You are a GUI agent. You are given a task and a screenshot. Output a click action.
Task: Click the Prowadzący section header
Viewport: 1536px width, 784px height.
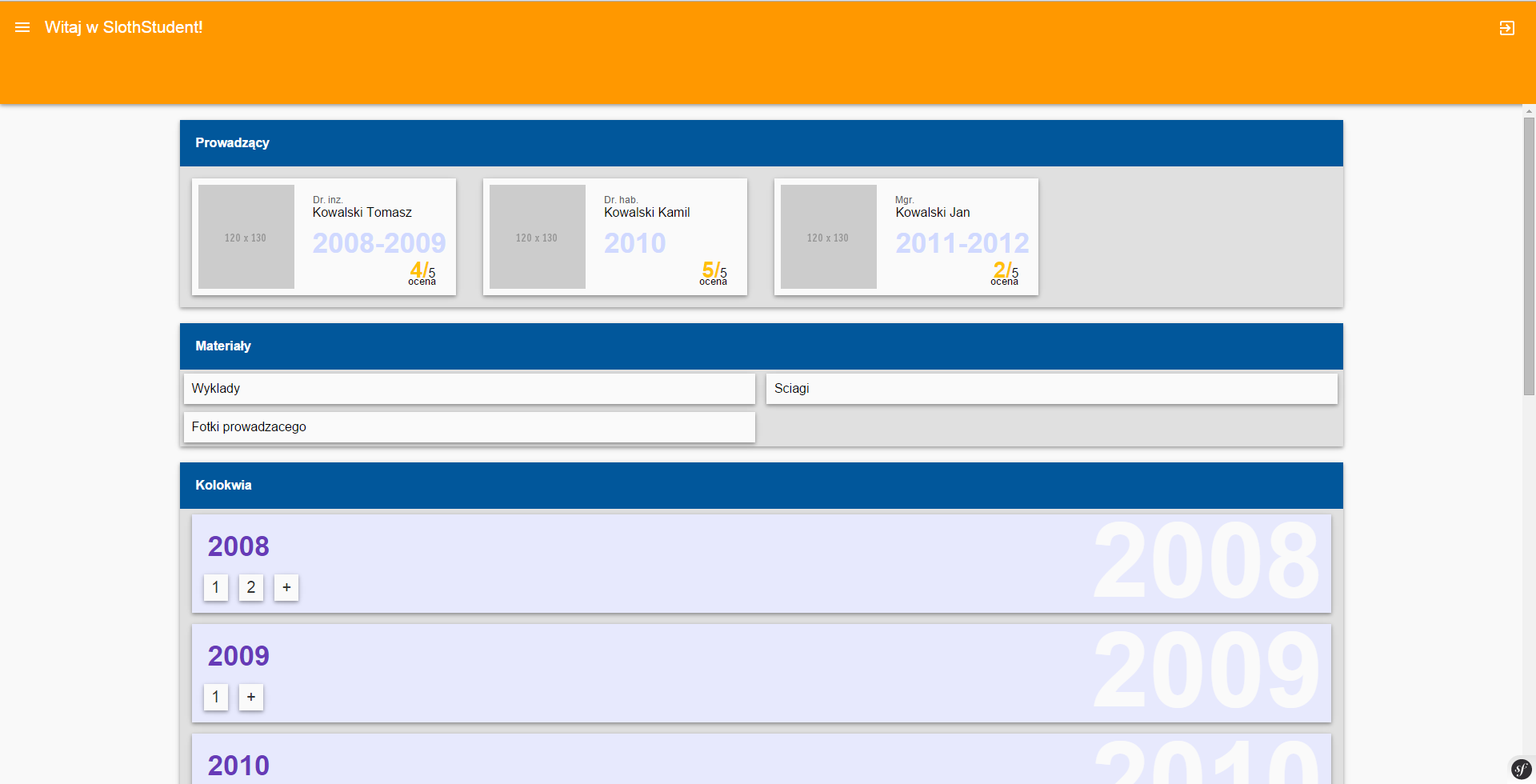762,143
